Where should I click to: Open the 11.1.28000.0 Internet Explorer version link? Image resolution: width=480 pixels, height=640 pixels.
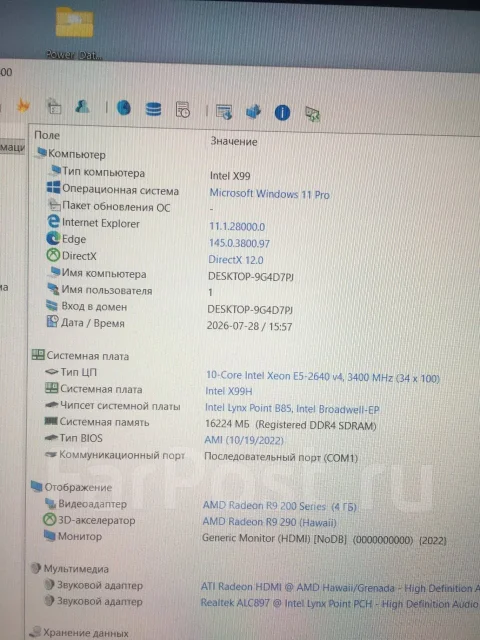pos(237,227)
